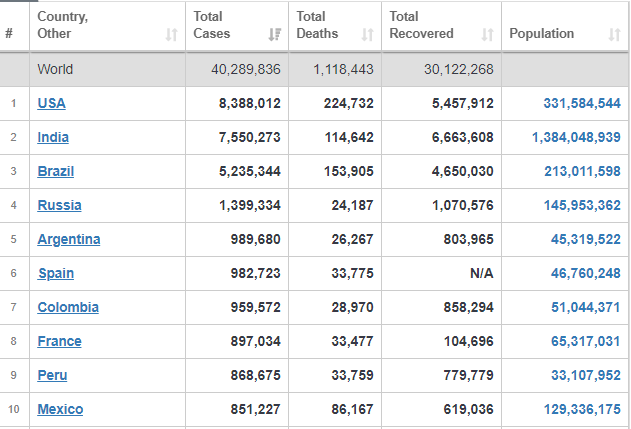Select Colombia total cases 959,572
631x429 pixels.
(255, 307)
